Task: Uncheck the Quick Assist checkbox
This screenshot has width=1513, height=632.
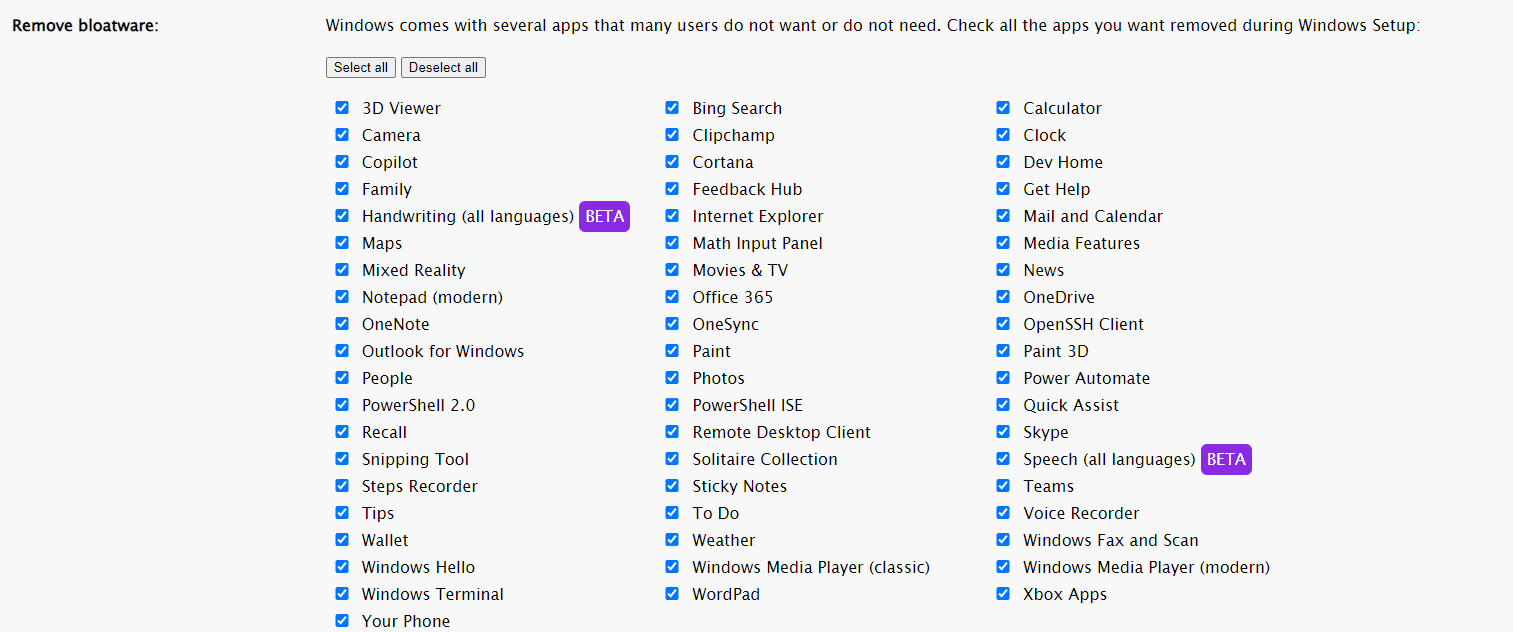Action: (1003, 405)
